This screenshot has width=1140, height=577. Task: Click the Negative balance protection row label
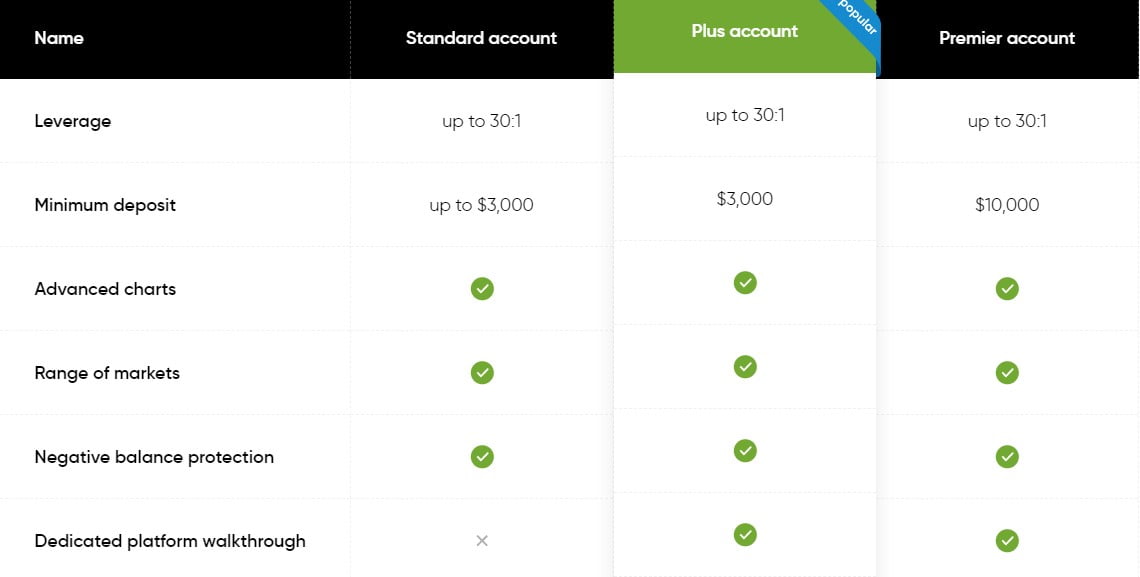pyautogui.click(x=154, y=457)
